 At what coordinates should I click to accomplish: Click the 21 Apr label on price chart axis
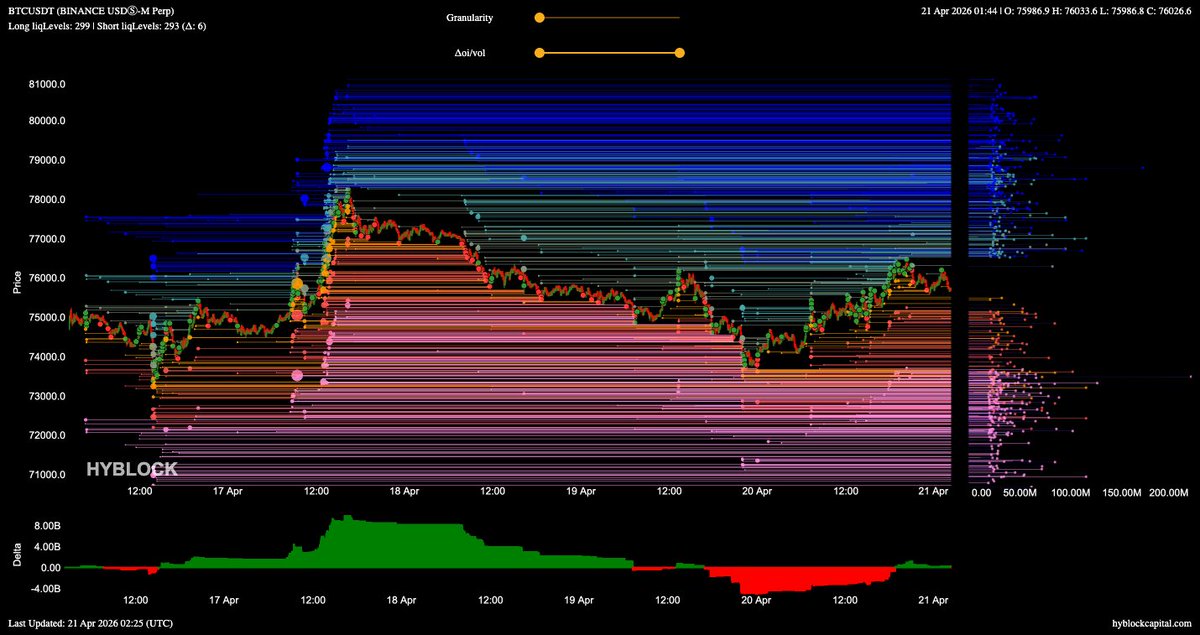pyautogui.click(x=934, y=491)
